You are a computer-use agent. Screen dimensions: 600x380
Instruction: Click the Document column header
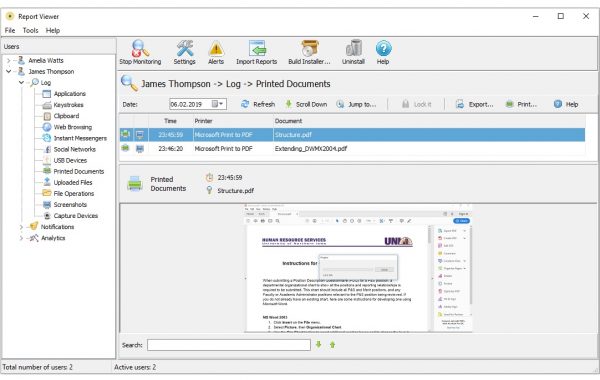429,121
